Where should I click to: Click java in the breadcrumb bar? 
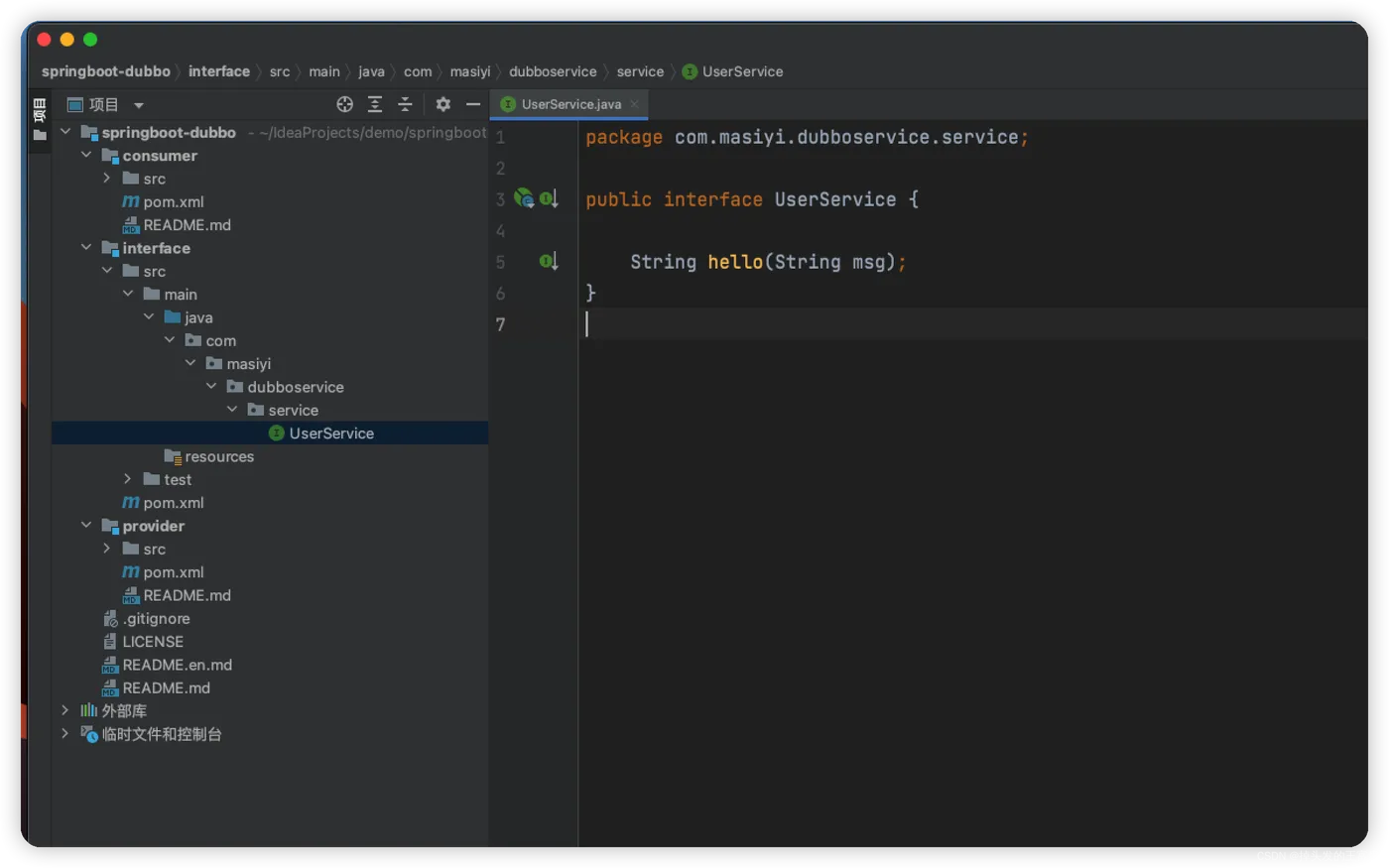click(x=371, y=71)
